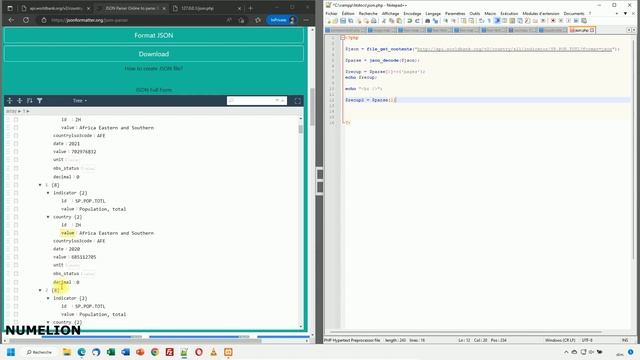This screenshot has height=360, width=640.
Task: Open the Fichier menu in Notepad++
Action: coord(331,13)
